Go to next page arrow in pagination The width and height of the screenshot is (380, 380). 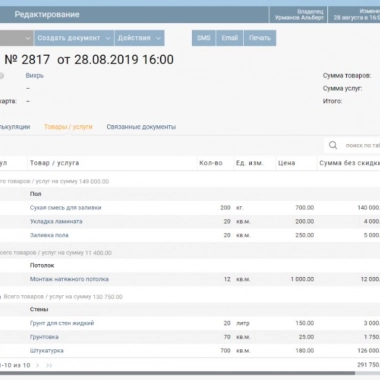(x=37, y=365)
